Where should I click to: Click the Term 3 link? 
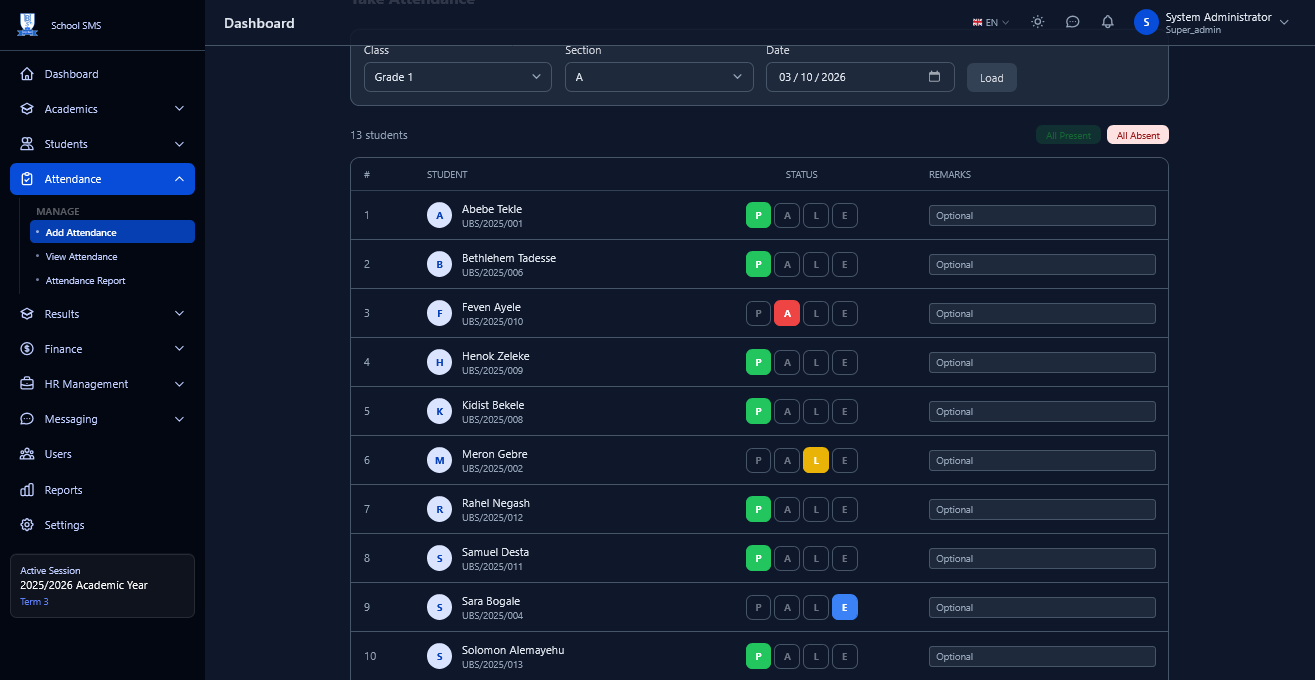pos(34,602)
